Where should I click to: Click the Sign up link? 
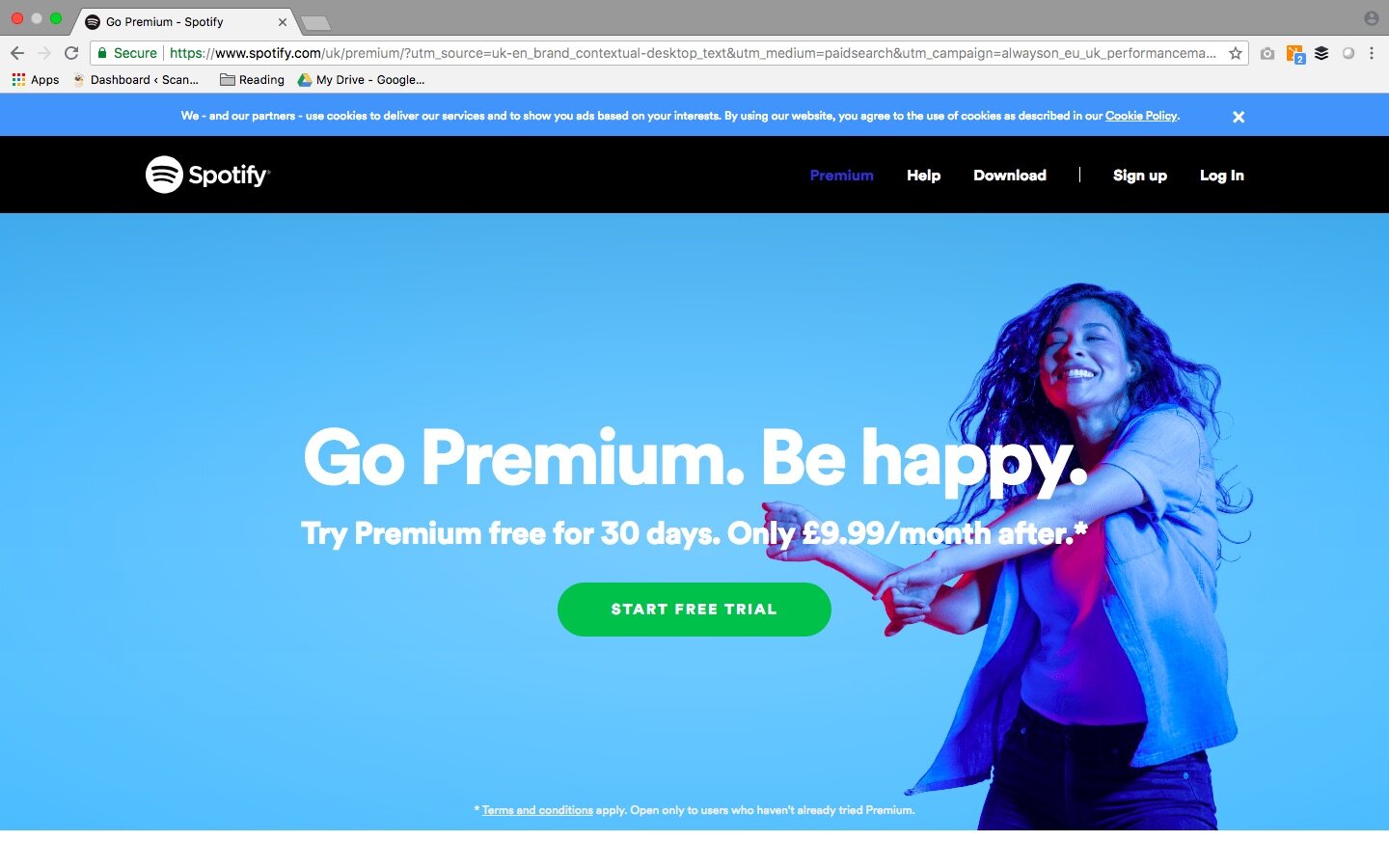pyautogui.click(x=1140, y=176)
